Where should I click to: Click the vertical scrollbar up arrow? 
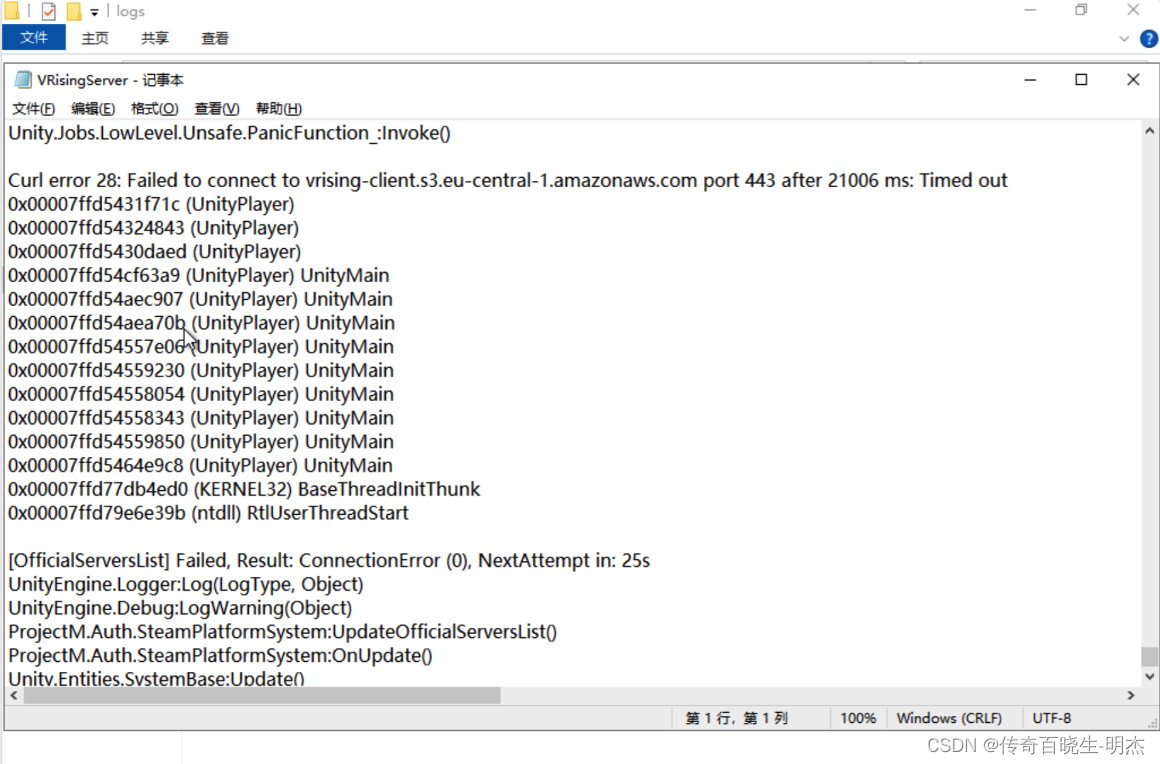click(x=1149, y=131)
